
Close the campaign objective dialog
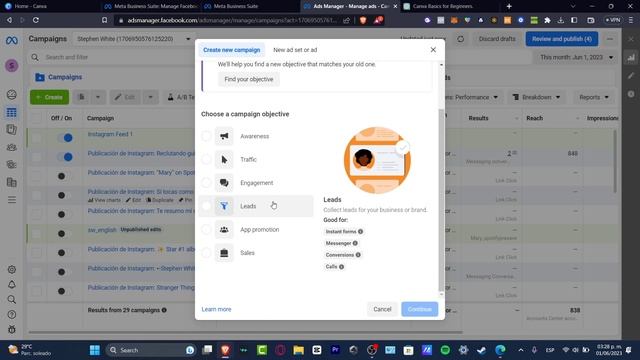[433, 50]
